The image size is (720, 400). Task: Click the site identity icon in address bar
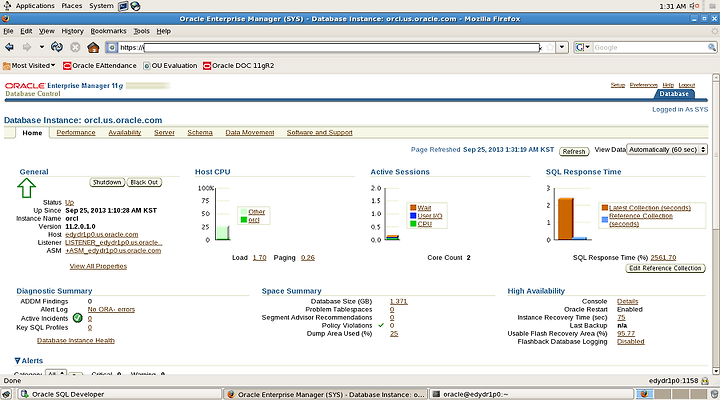(112, 47)
